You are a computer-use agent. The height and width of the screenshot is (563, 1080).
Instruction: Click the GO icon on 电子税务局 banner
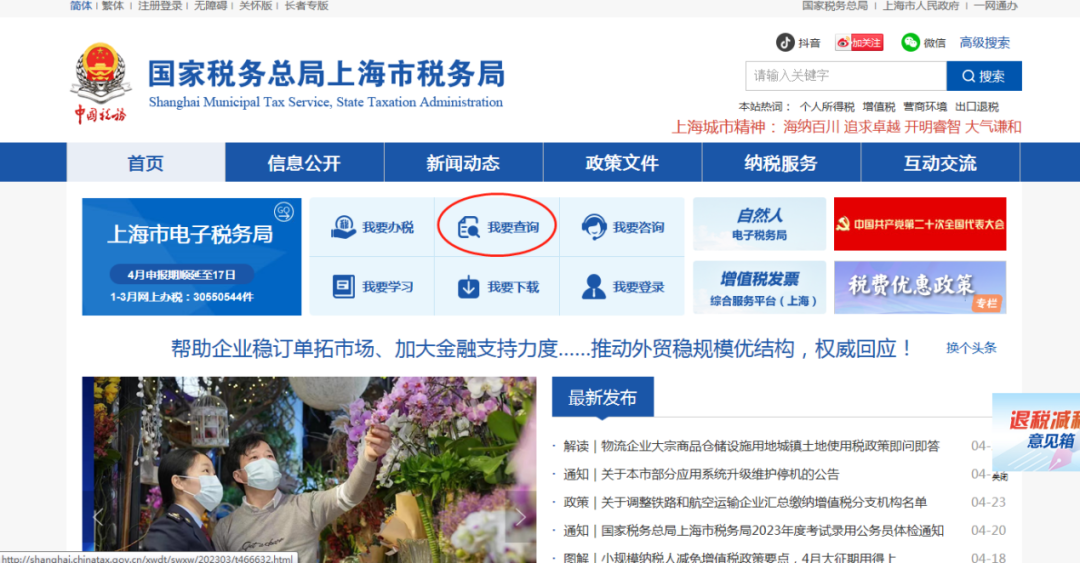point(284,212)
